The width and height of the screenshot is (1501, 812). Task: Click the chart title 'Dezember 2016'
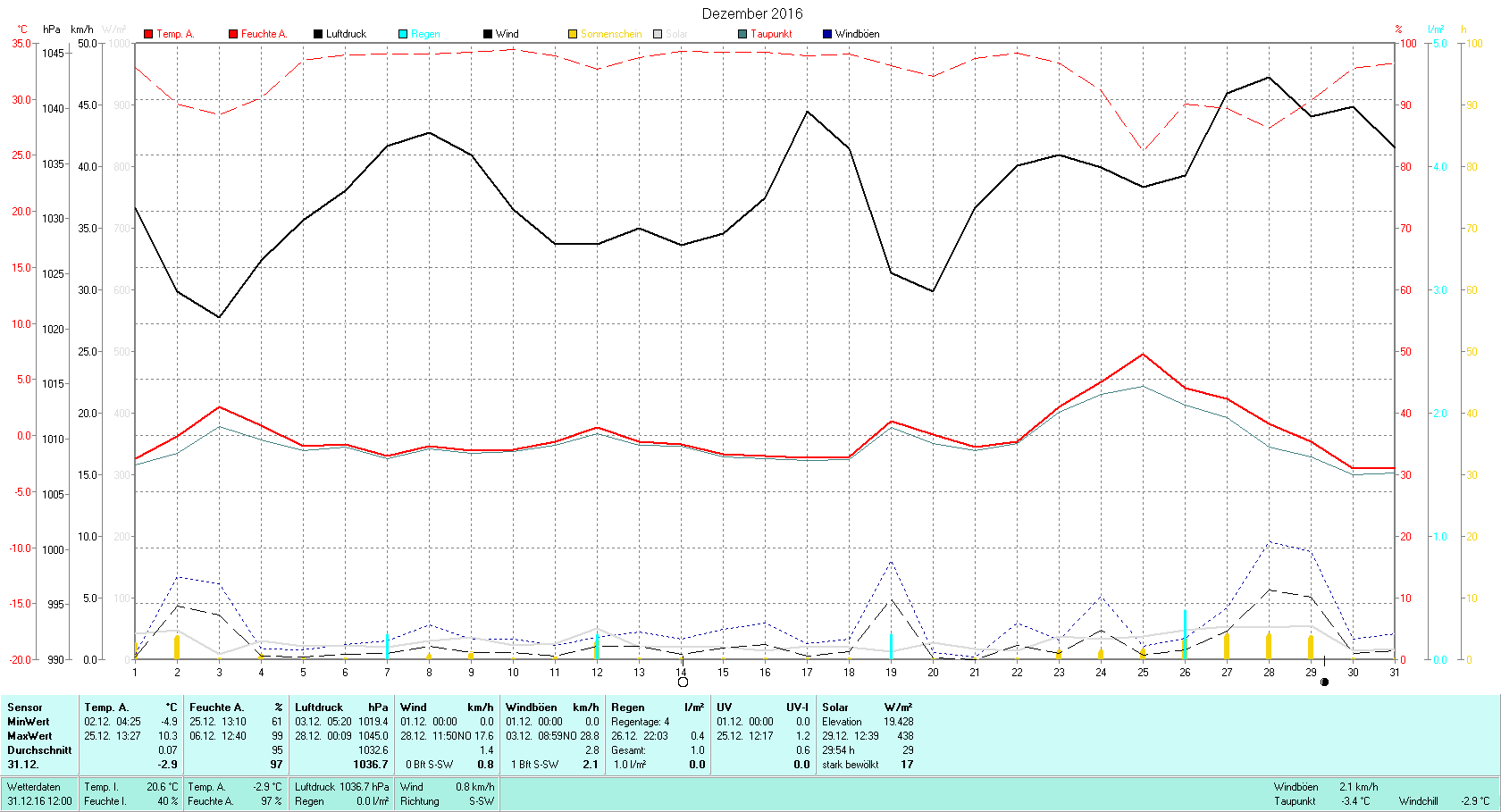click(752, 13)
